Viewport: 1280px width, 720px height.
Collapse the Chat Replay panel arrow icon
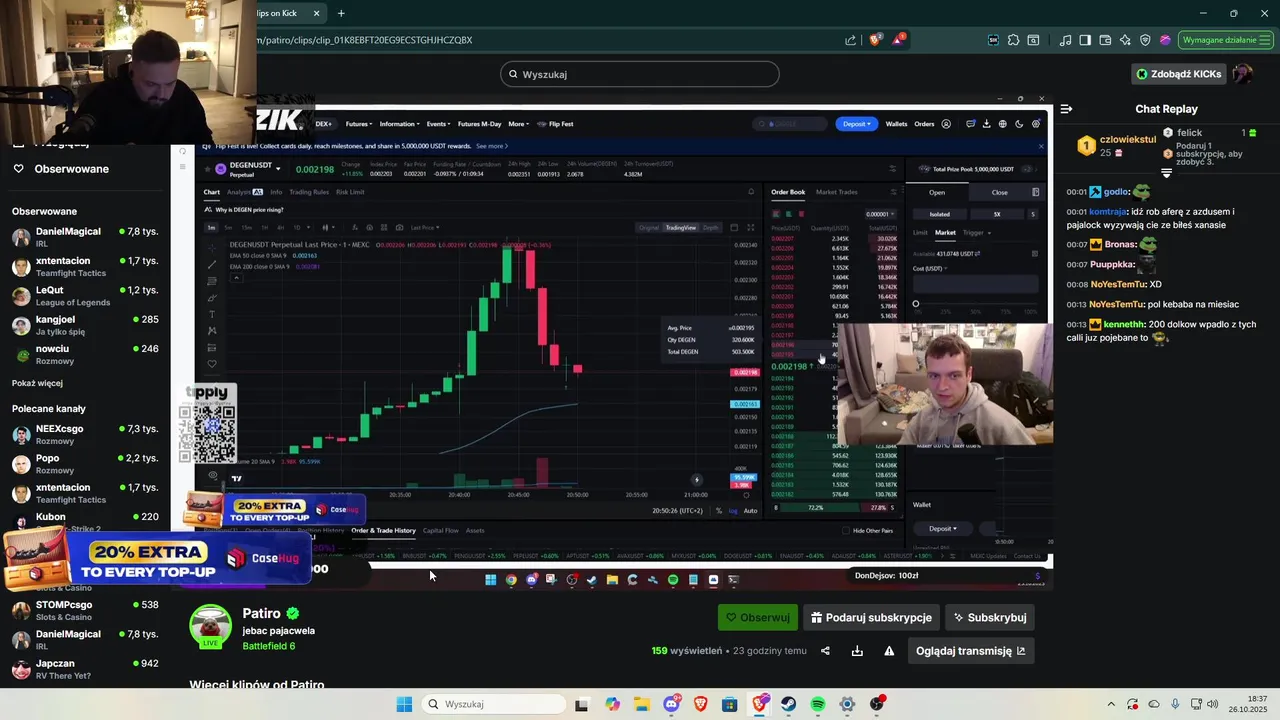(1066, 109)
